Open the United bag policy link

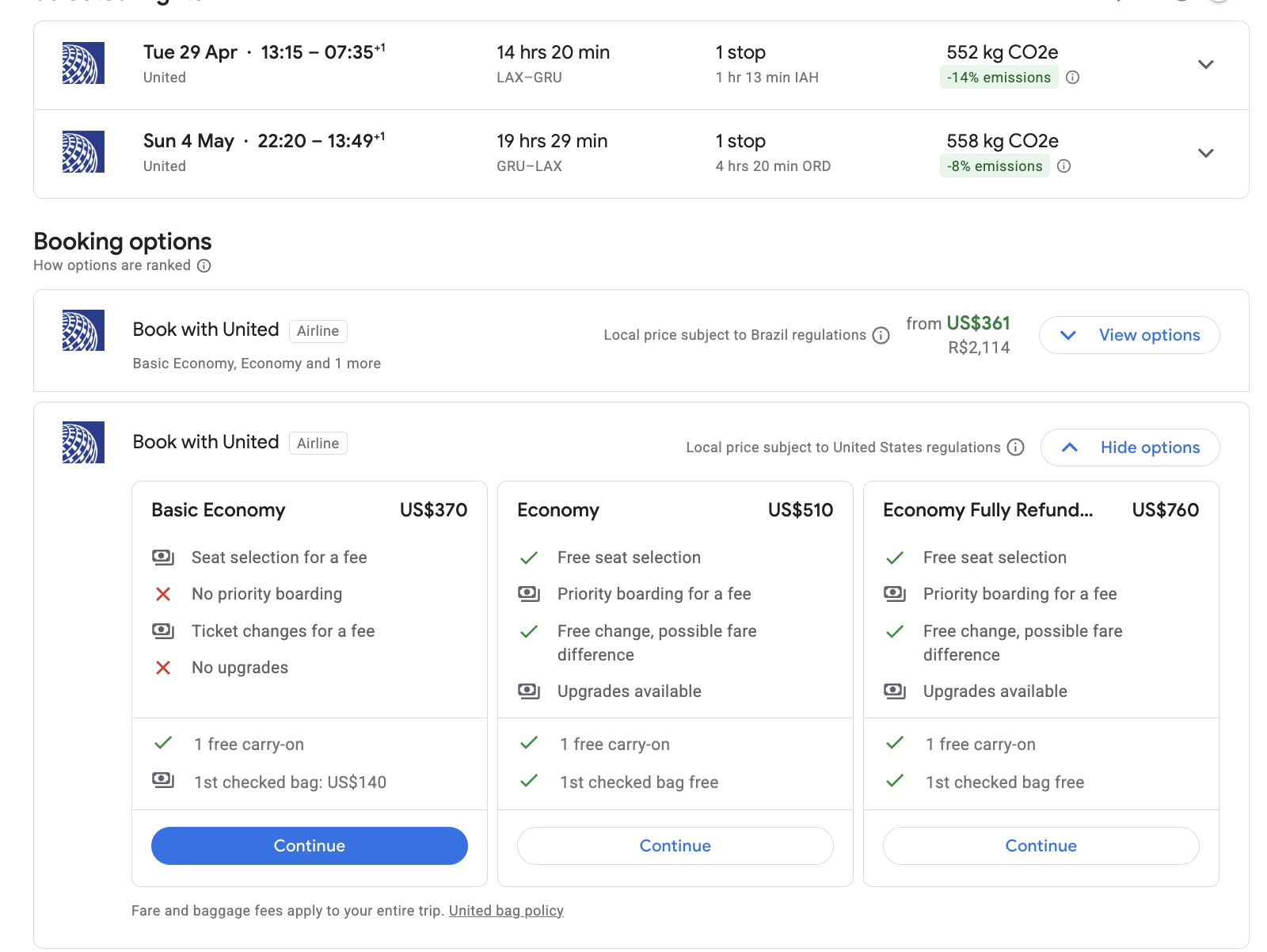pyautogui.click(x=506, y=911)
